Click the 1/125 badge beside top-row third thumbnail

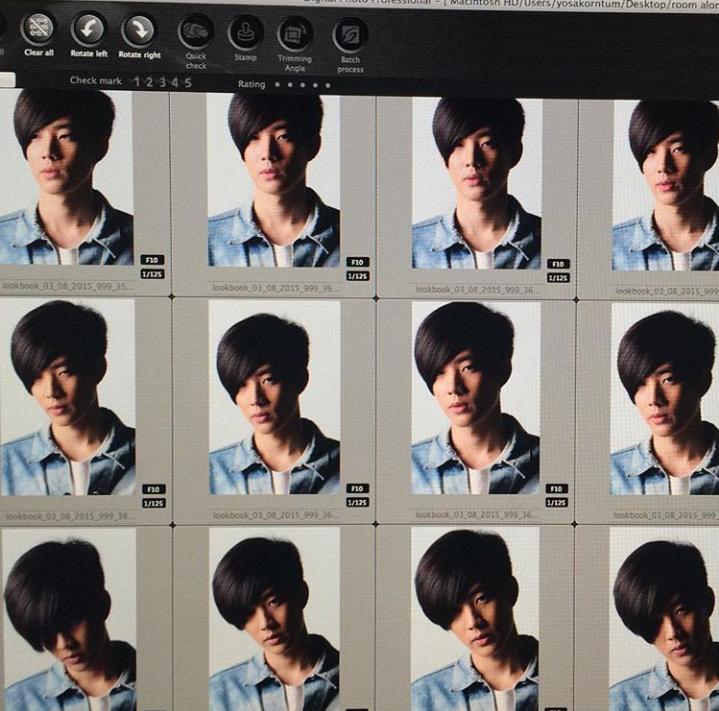(559, 278)
